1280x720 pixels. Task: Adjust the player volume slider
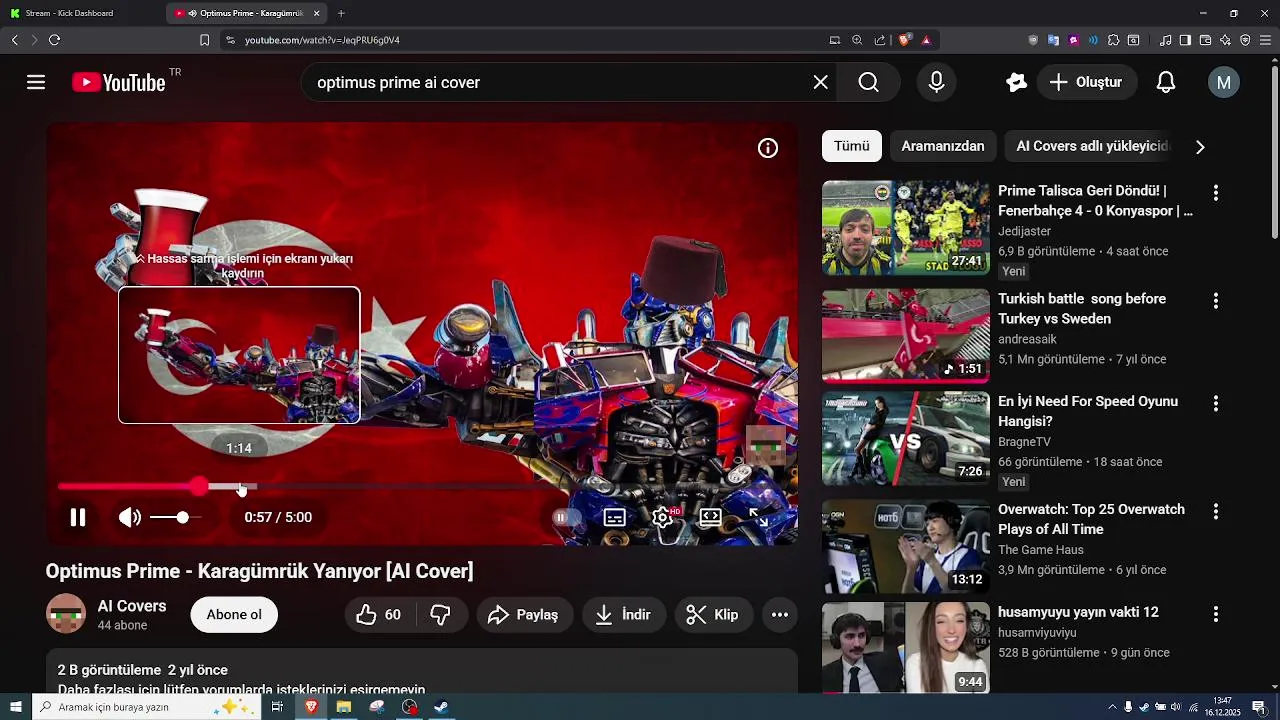click(x=176, y=517)
